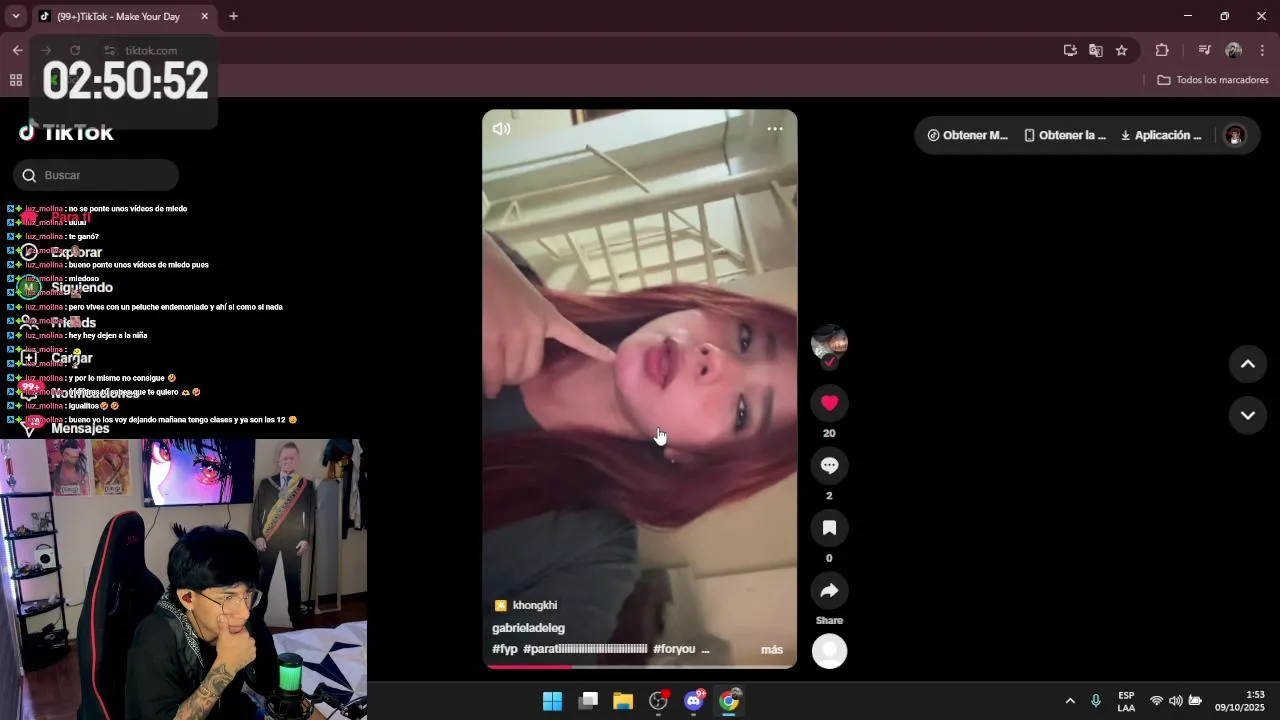
Task: Expand caption with más link
Action: pyautogui.click(x=772, y=650)
